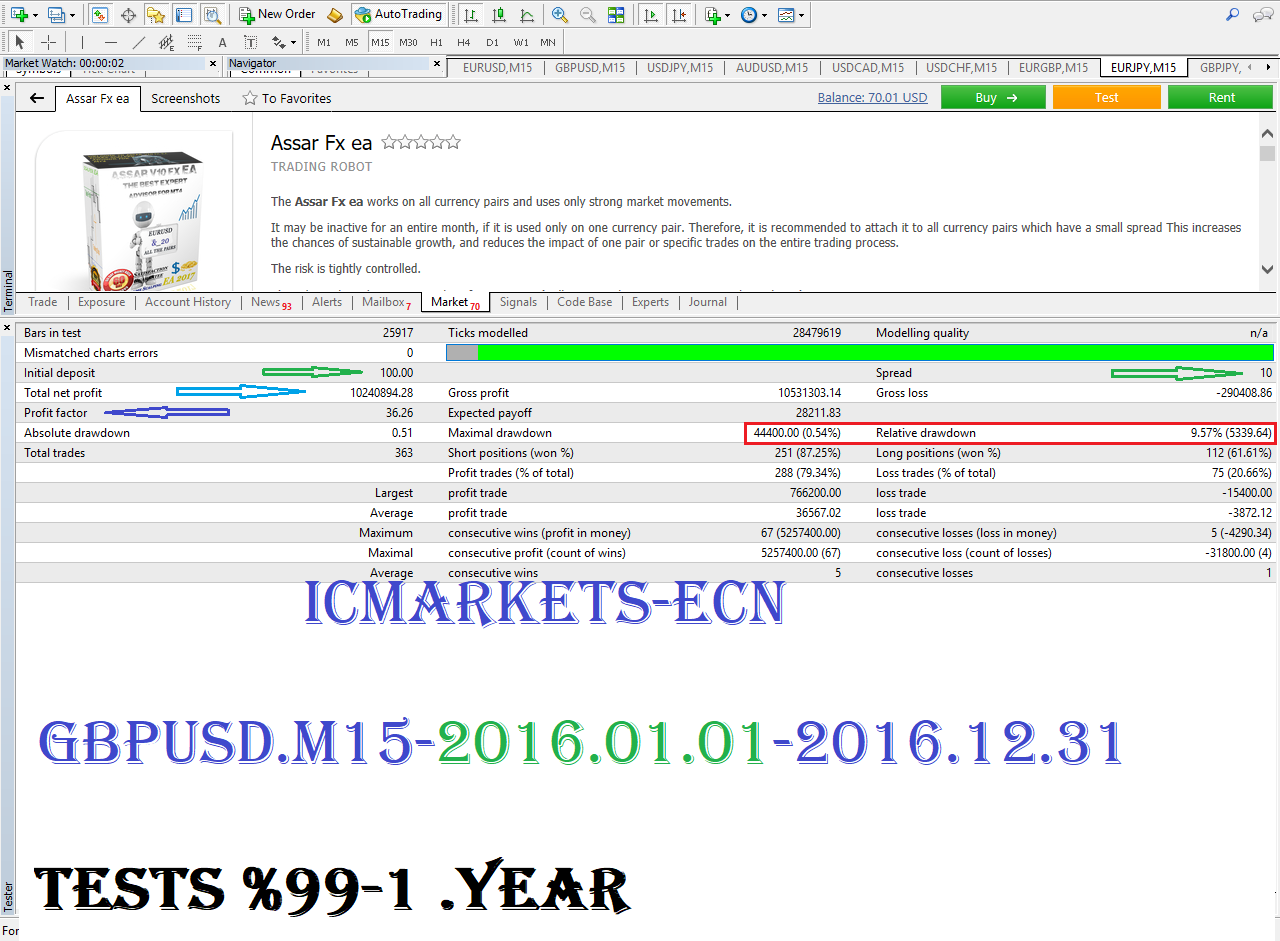
Task: Toggle the Strategy Tester magnifier icon
Action: click(212, 15)
